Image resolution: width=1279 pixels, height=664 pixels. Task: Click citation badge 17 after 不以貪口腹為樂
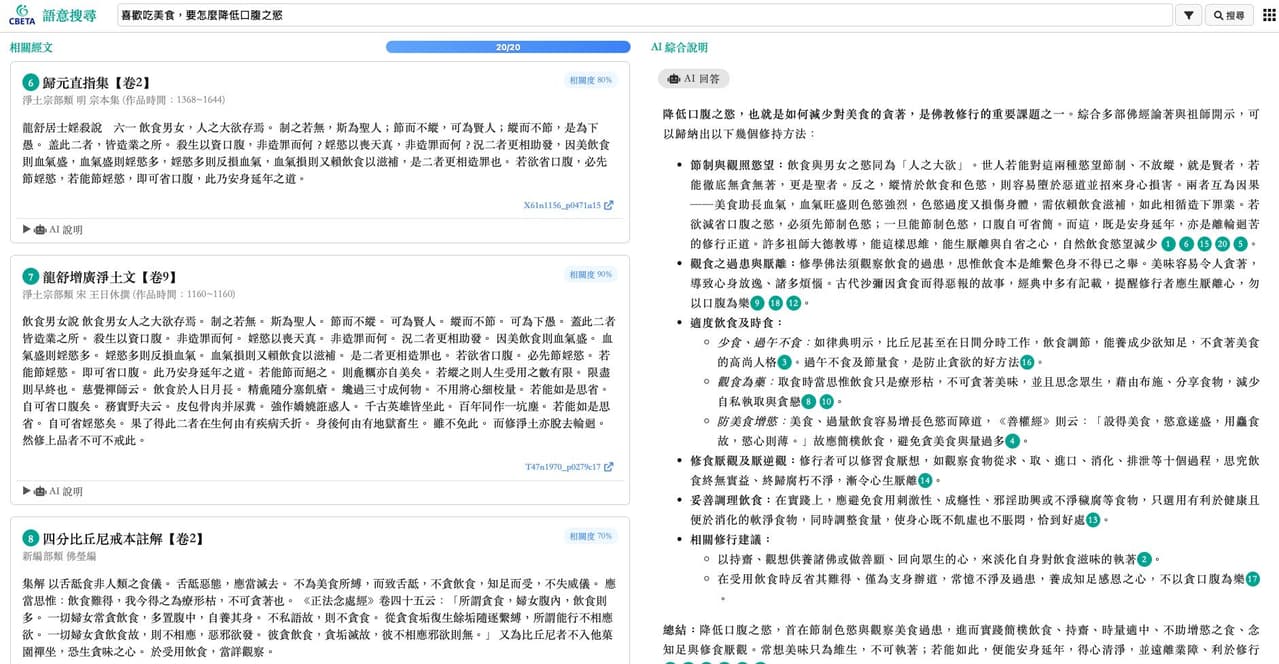pos(1252,579)
